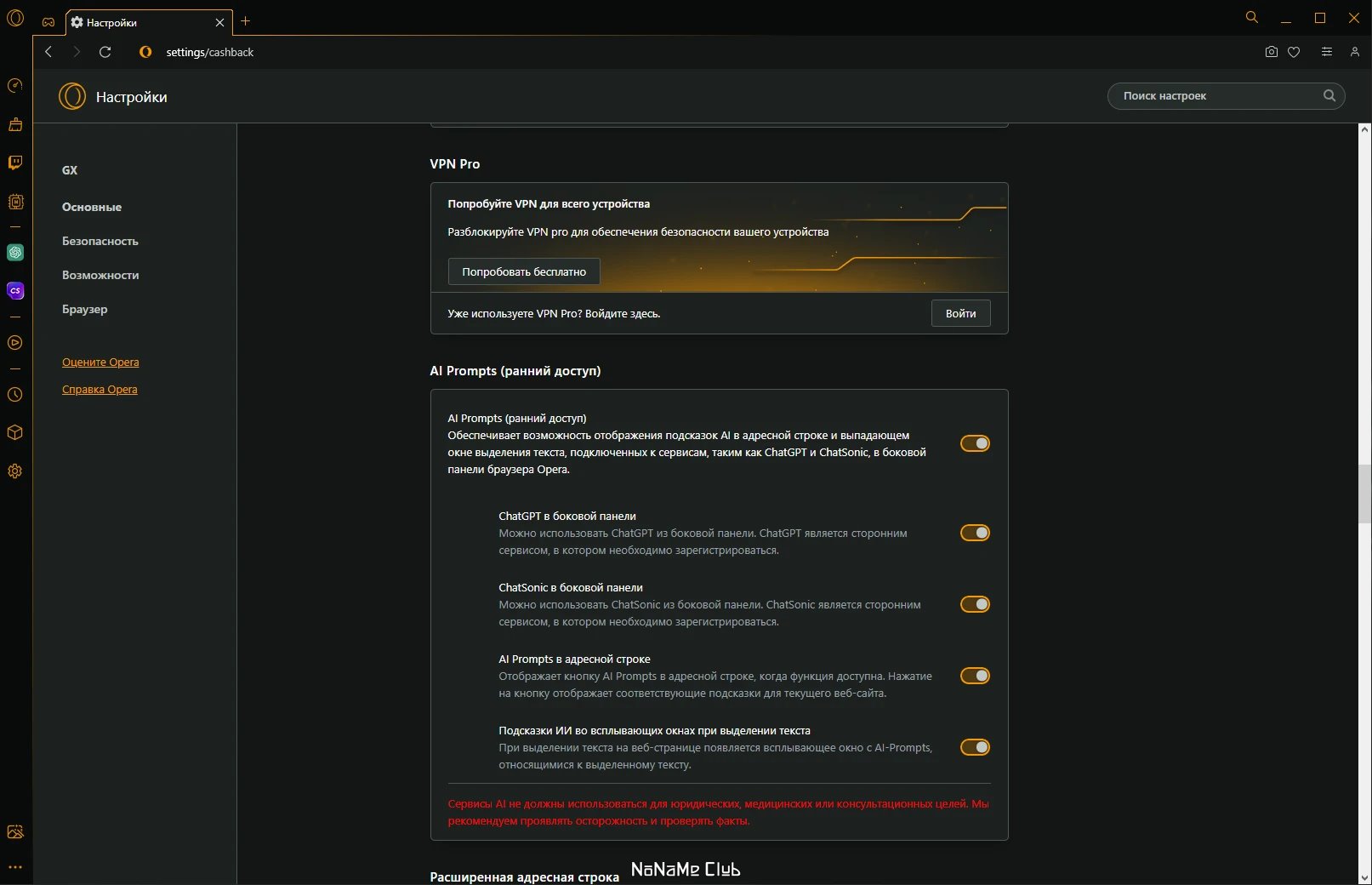Click the Расширенная адресная строка heading
The height and width of the screenshot is (885, 1372).
(x=524, y=876)
